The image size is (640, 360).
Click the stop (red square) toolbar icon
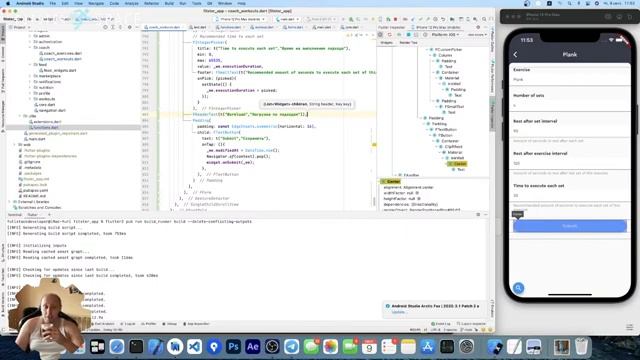tap(395, 19)
